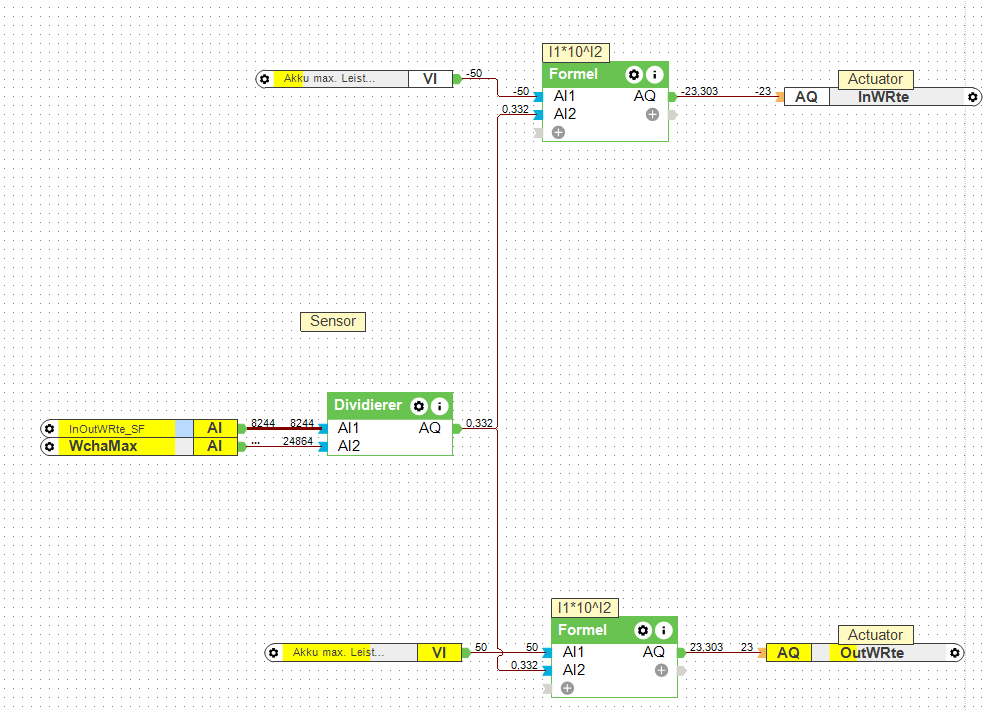Click gear of upper Akku max. Leist input
Viewport: 990px width, 711px height.
pyautogui.click(x=265, y=80)
